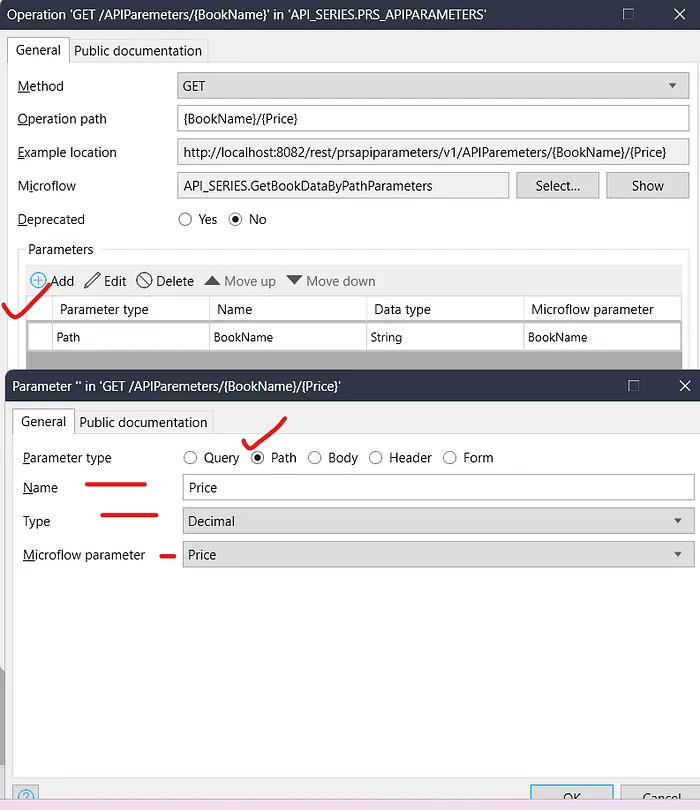Select the Query parameter type radio
The image size is (700, 810).
point(191,458)
